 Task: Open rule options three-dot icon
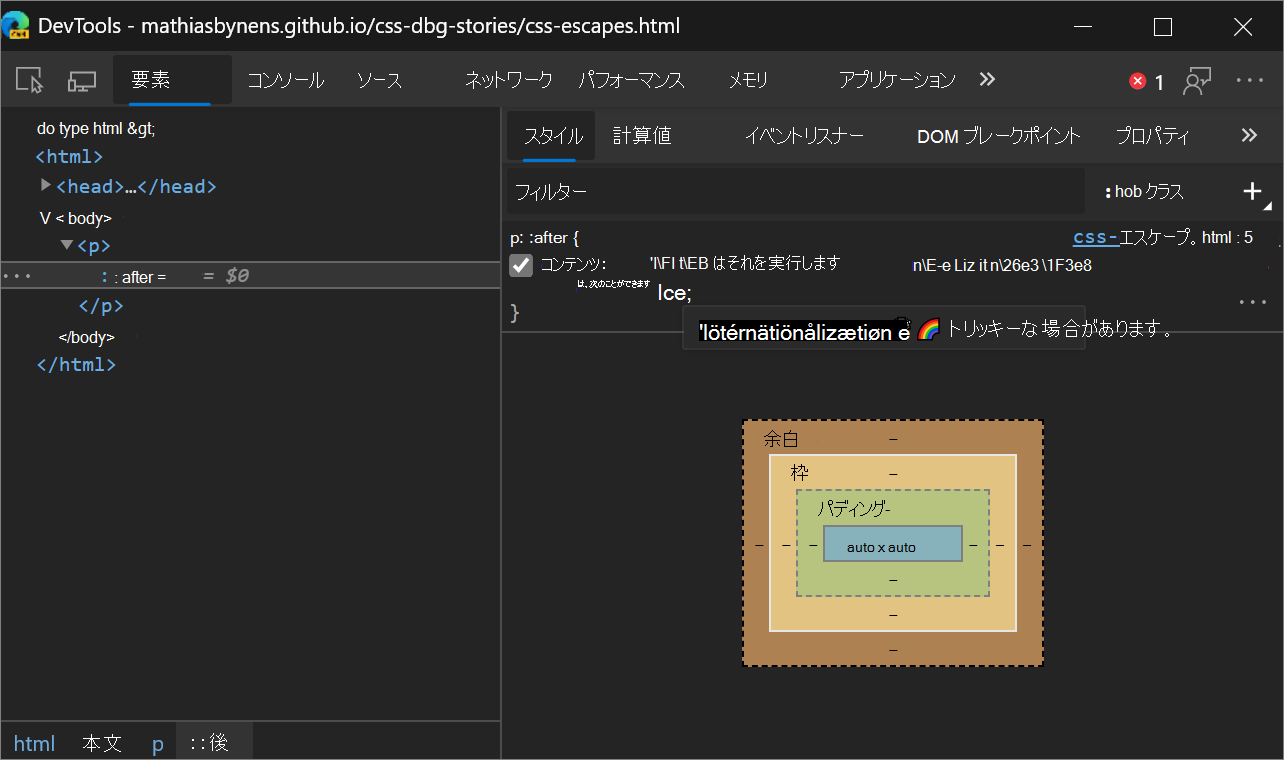click(1252, 302)
